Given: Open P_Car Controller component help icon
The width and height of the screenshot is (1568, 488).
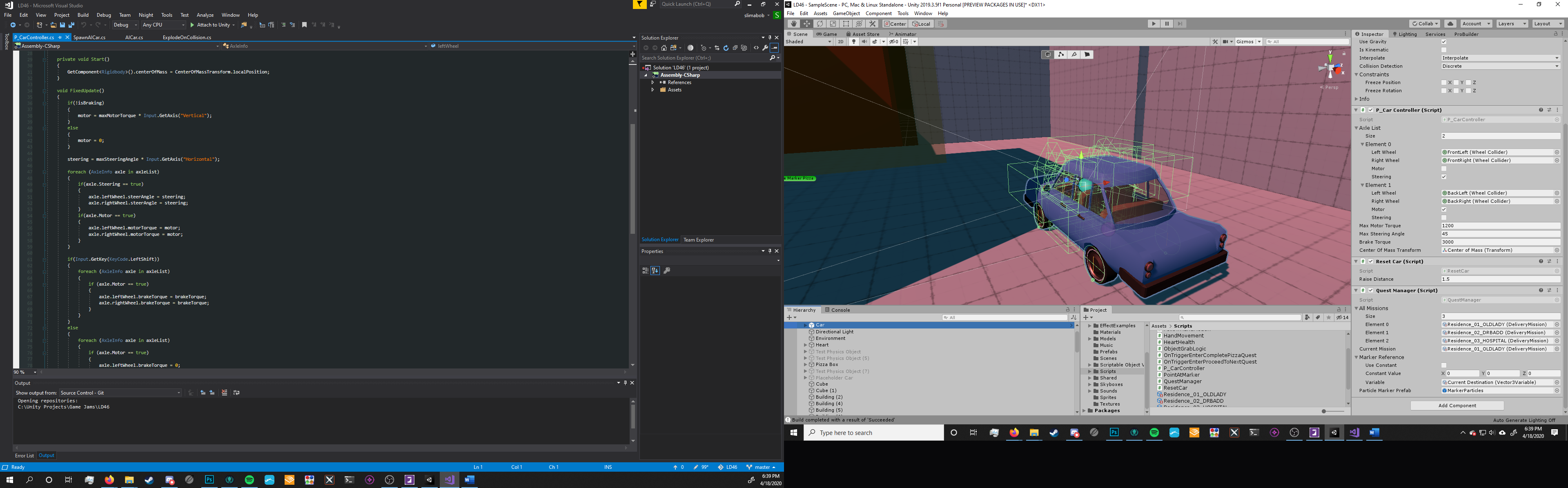Looking at the screenshot, I should [1541, 110].
